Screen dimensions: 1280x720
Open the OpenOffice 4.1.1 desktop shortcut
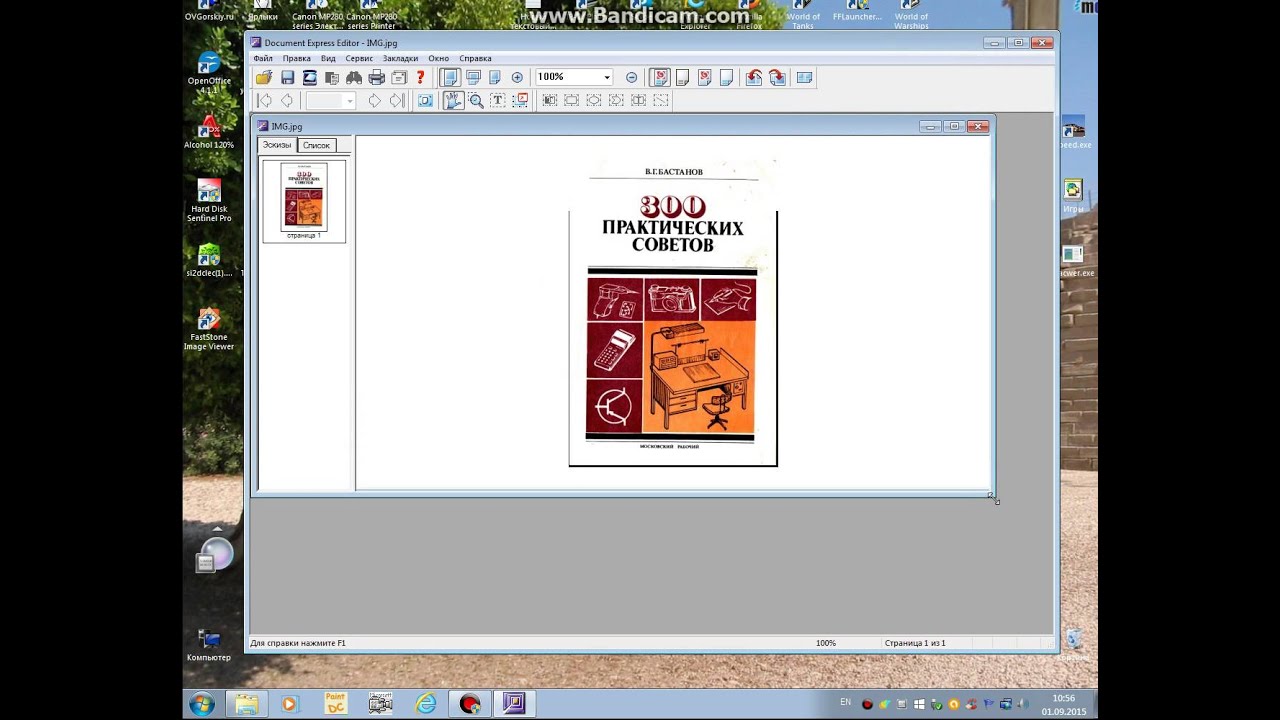[x=209, y=73]
